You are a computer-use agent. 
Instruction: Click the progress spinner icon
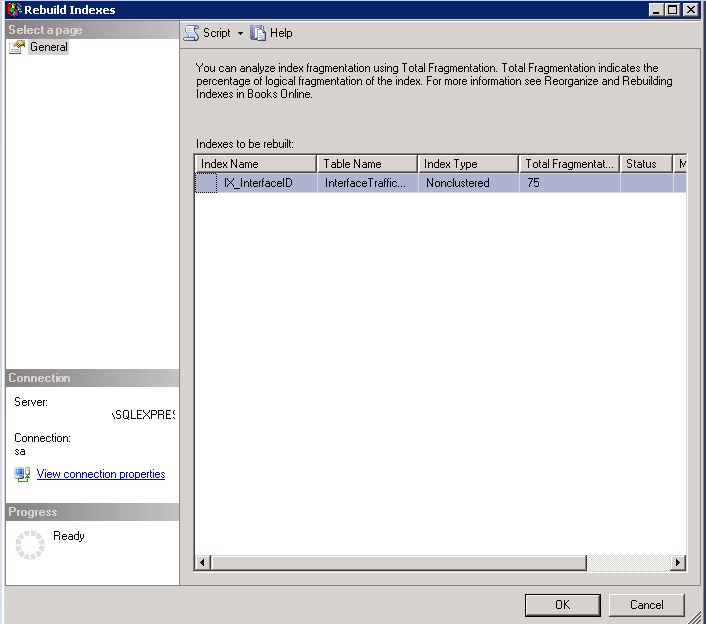[30, 545]
